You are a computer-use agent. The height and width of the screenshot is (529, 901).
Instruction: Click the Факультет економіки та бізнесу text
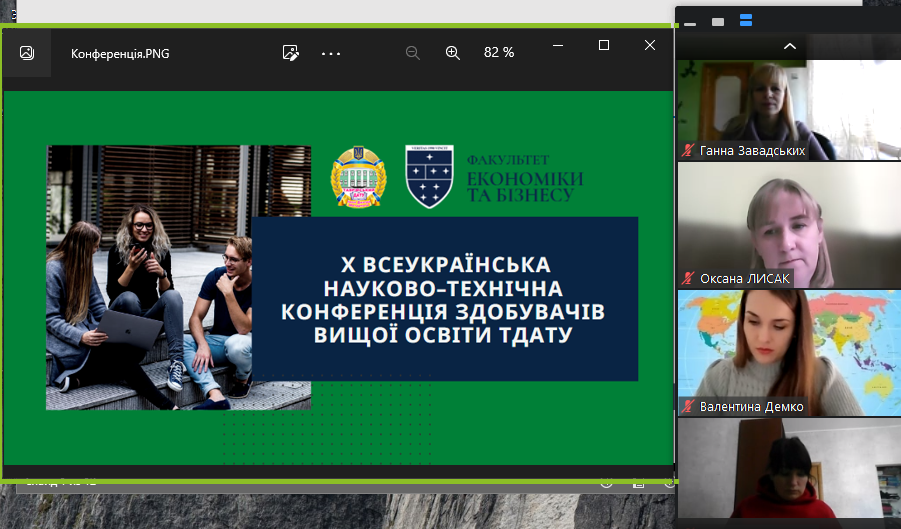click(524, 179)
